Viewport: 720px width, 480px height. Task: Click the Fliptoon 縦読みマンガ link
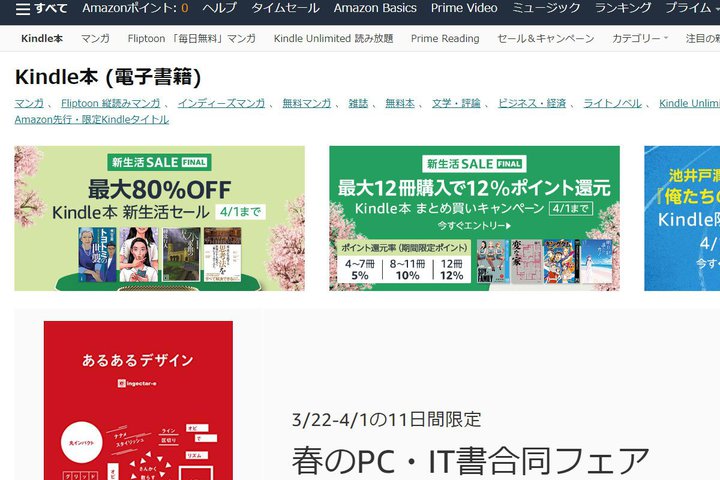(x=111, y=103)
